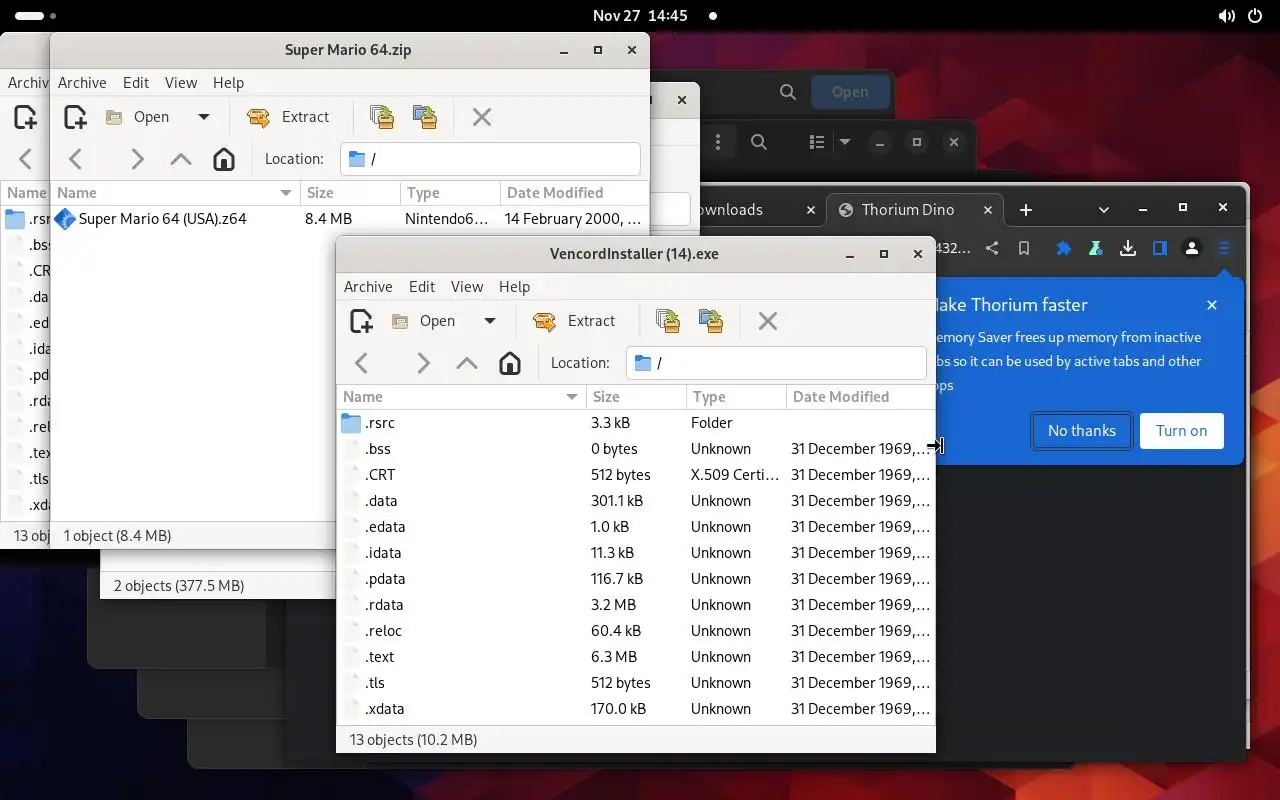Select the .tls file in VencordInstaller list

[636, 683]
